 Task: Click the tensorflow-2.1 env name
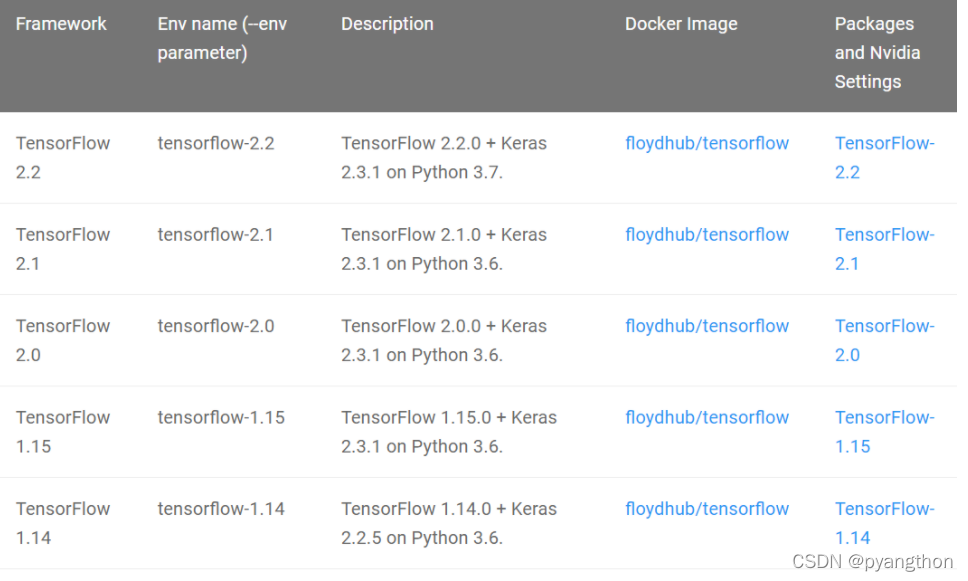pyautogui.click(x=215, y=235)
